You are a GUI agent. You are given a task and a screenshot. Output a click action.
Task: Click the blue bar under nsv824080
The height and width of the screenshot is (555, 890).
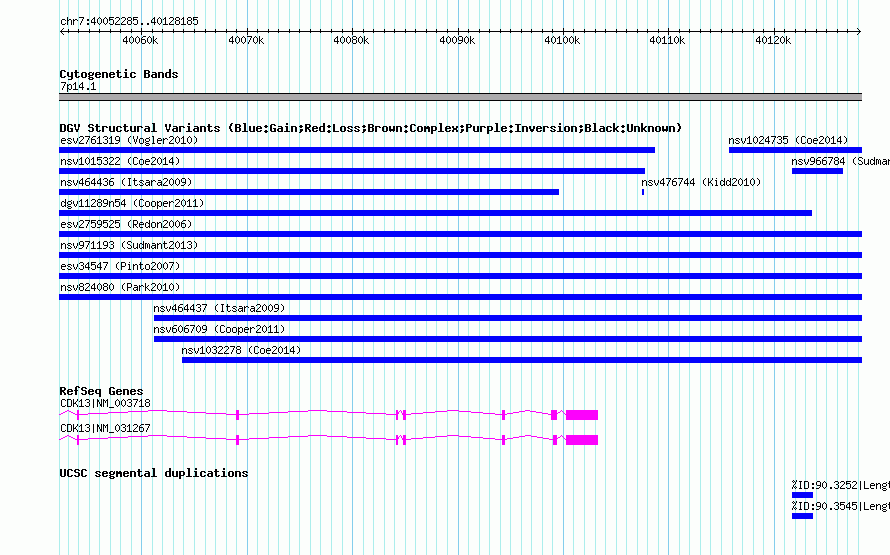pos(460,297)
